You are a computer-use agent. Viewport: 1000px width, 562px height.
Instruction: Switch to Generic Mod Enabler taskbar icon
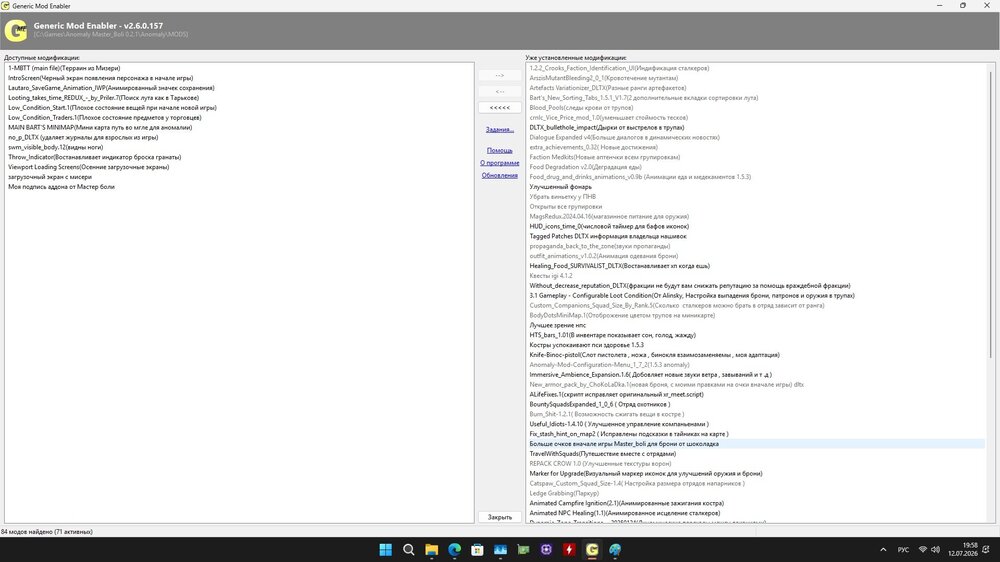(x=592, y=549)
